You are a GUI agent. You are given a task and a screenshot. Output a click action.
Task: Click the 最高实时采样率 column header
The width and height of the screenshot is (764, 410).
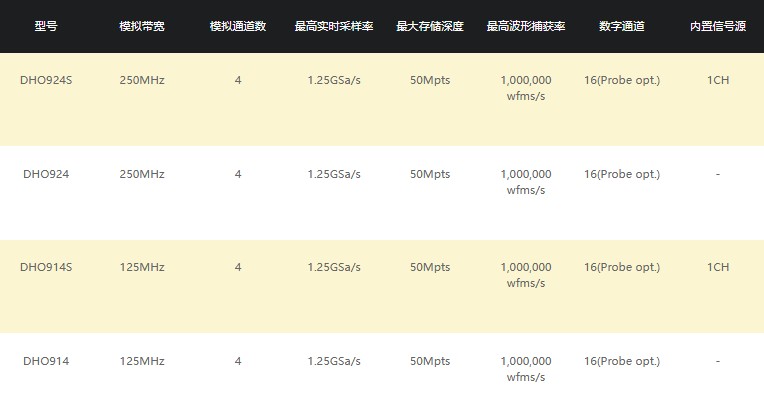click(334, 26)
